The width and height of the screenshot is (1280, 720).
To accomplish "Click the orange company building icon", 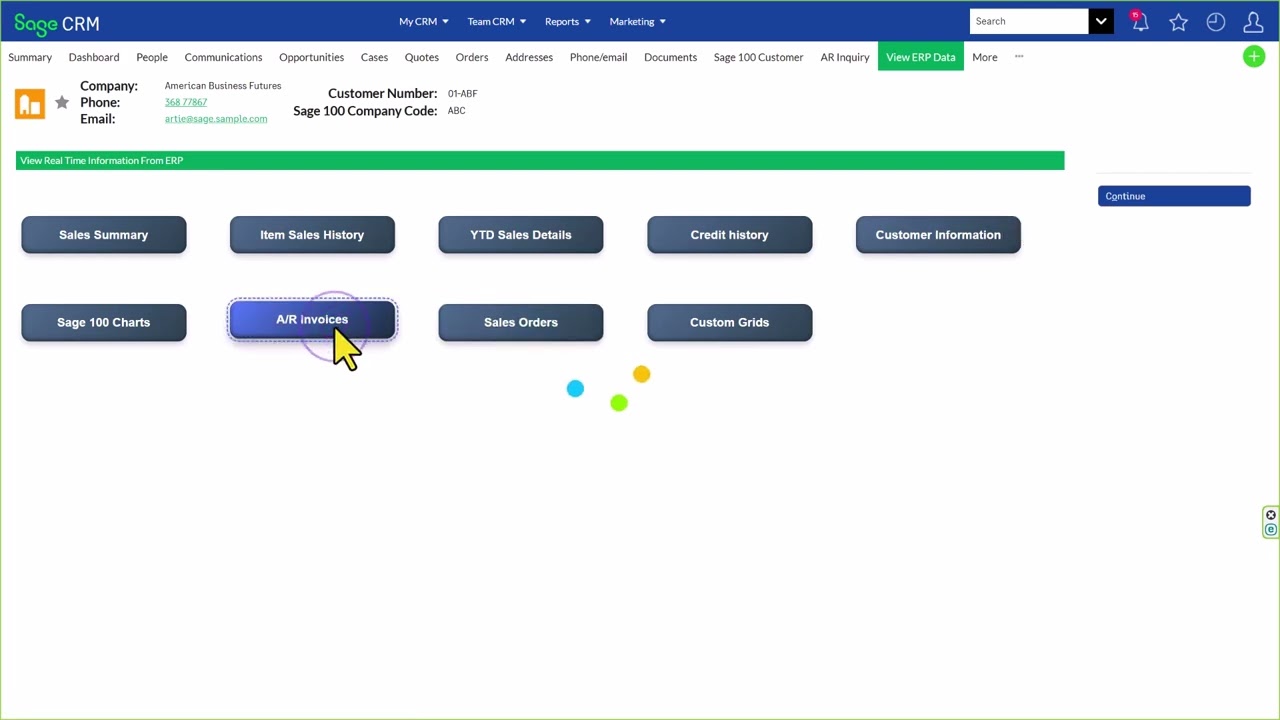I will tap(30, 103).
